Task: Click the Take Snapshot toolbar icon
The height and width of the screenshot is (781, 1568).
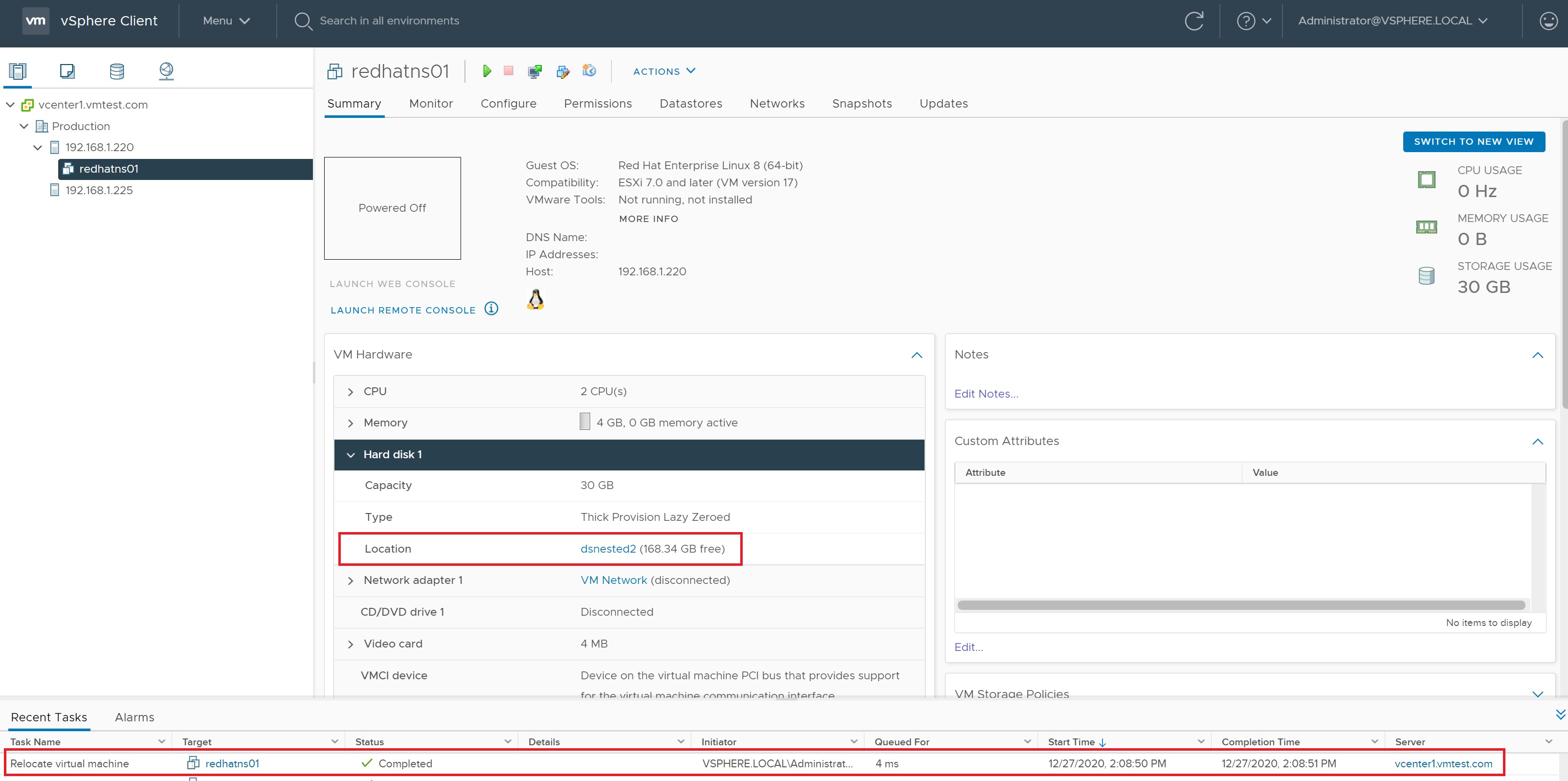Action: [589, 70]
